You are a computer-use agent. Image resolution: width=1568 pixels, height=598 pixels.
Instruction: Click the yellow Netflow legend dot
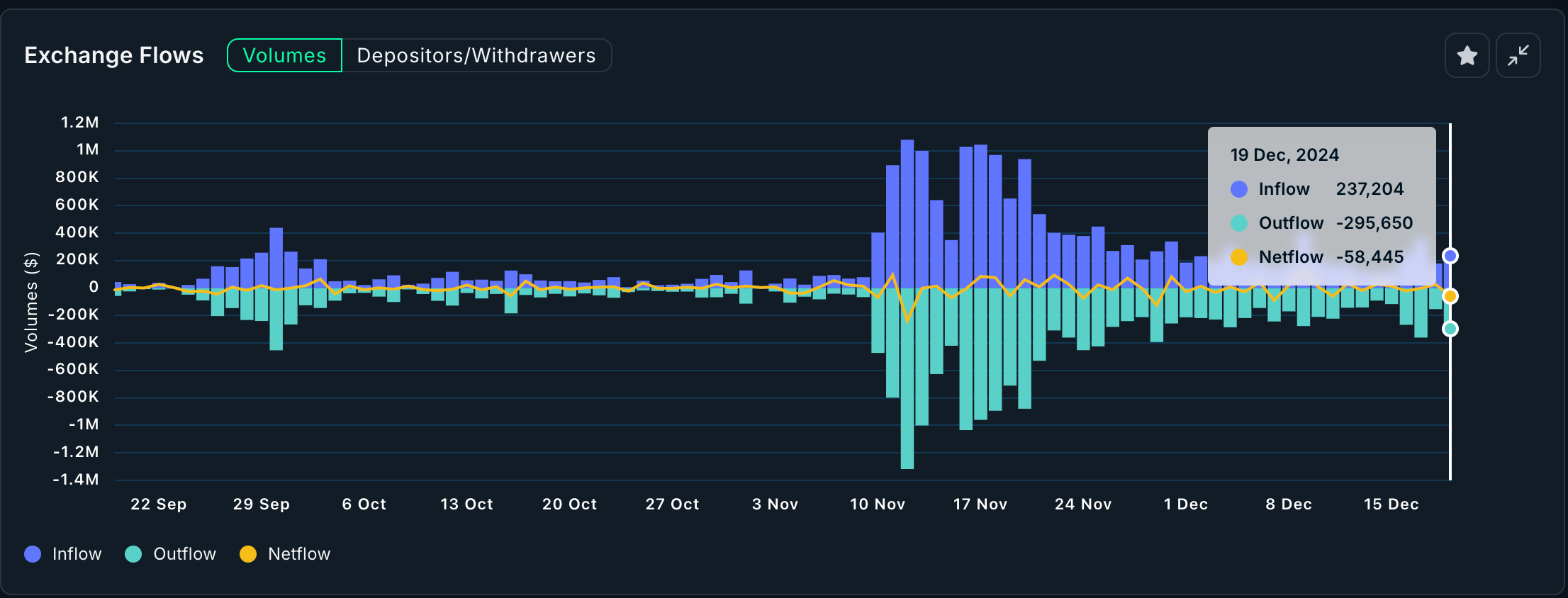248,554
